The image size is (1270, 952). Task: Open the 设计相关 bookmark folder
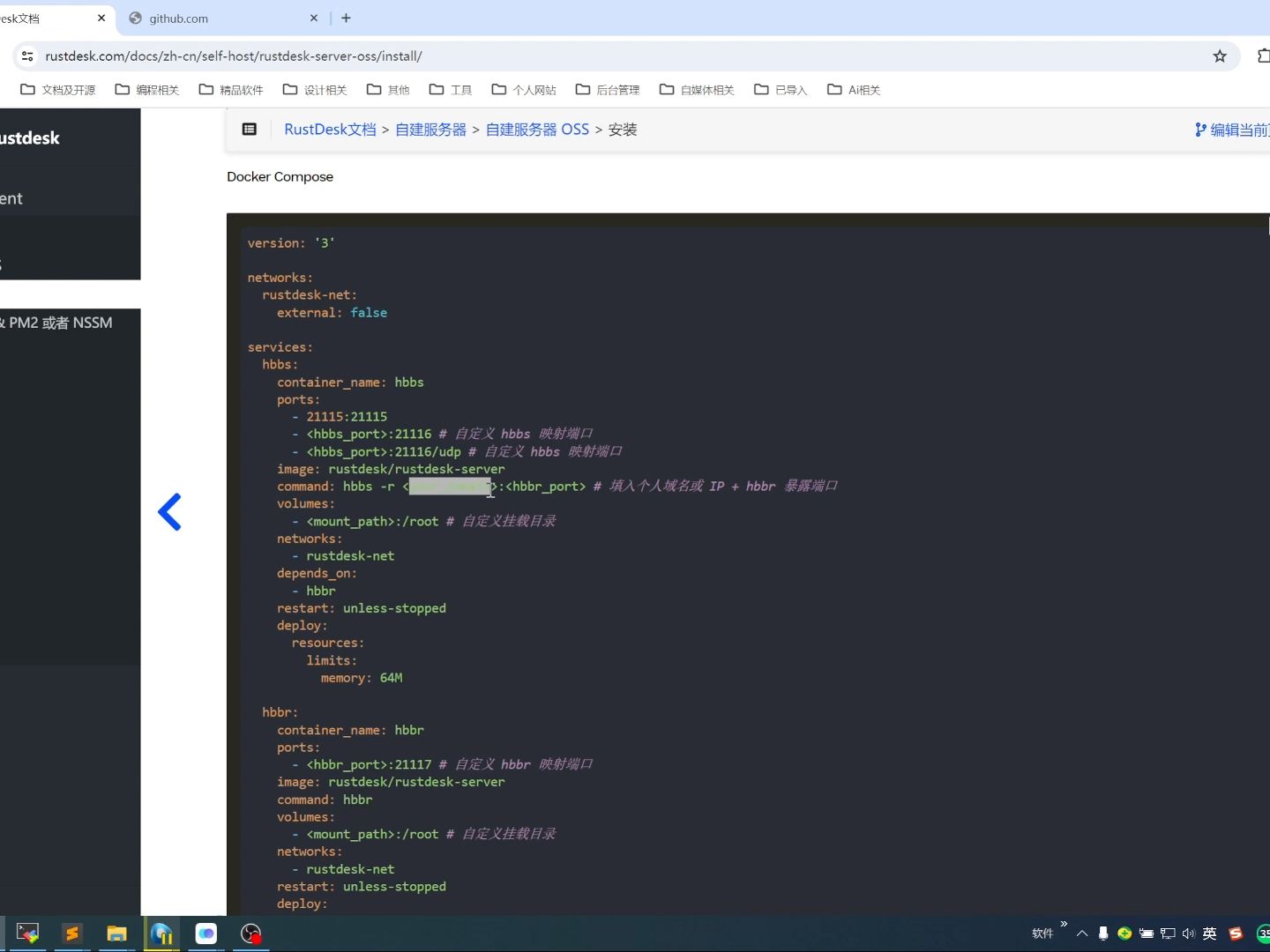click(x=315, y=90)
